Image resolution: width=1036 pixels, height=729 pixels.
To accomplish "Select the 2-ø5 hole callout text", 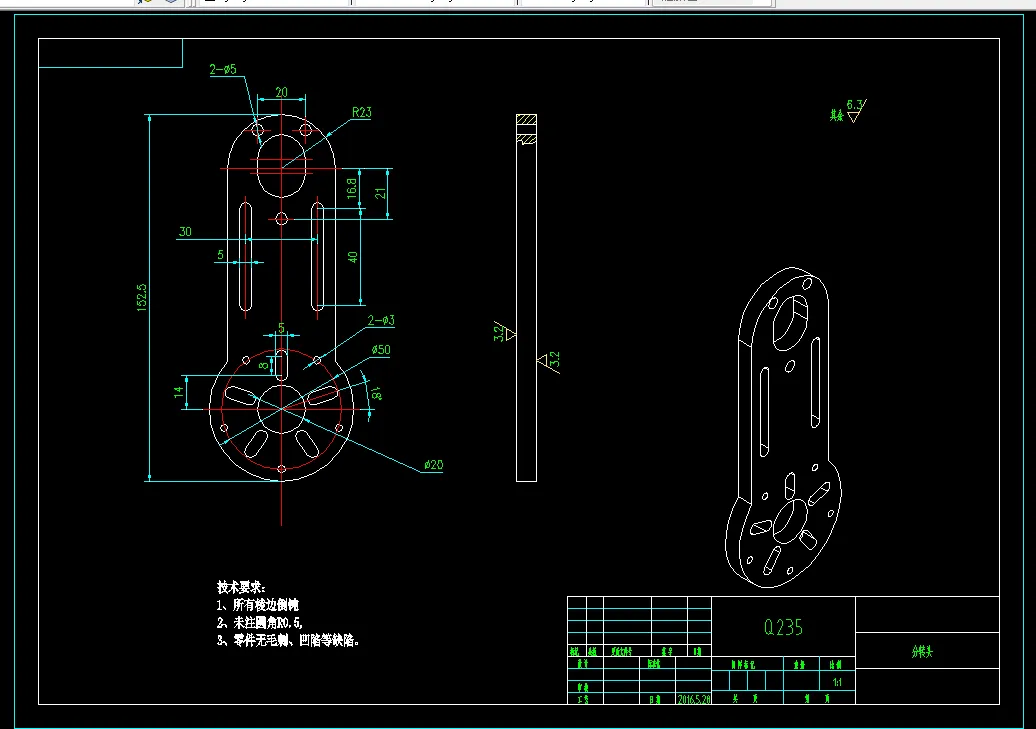I will pos(223,69).
